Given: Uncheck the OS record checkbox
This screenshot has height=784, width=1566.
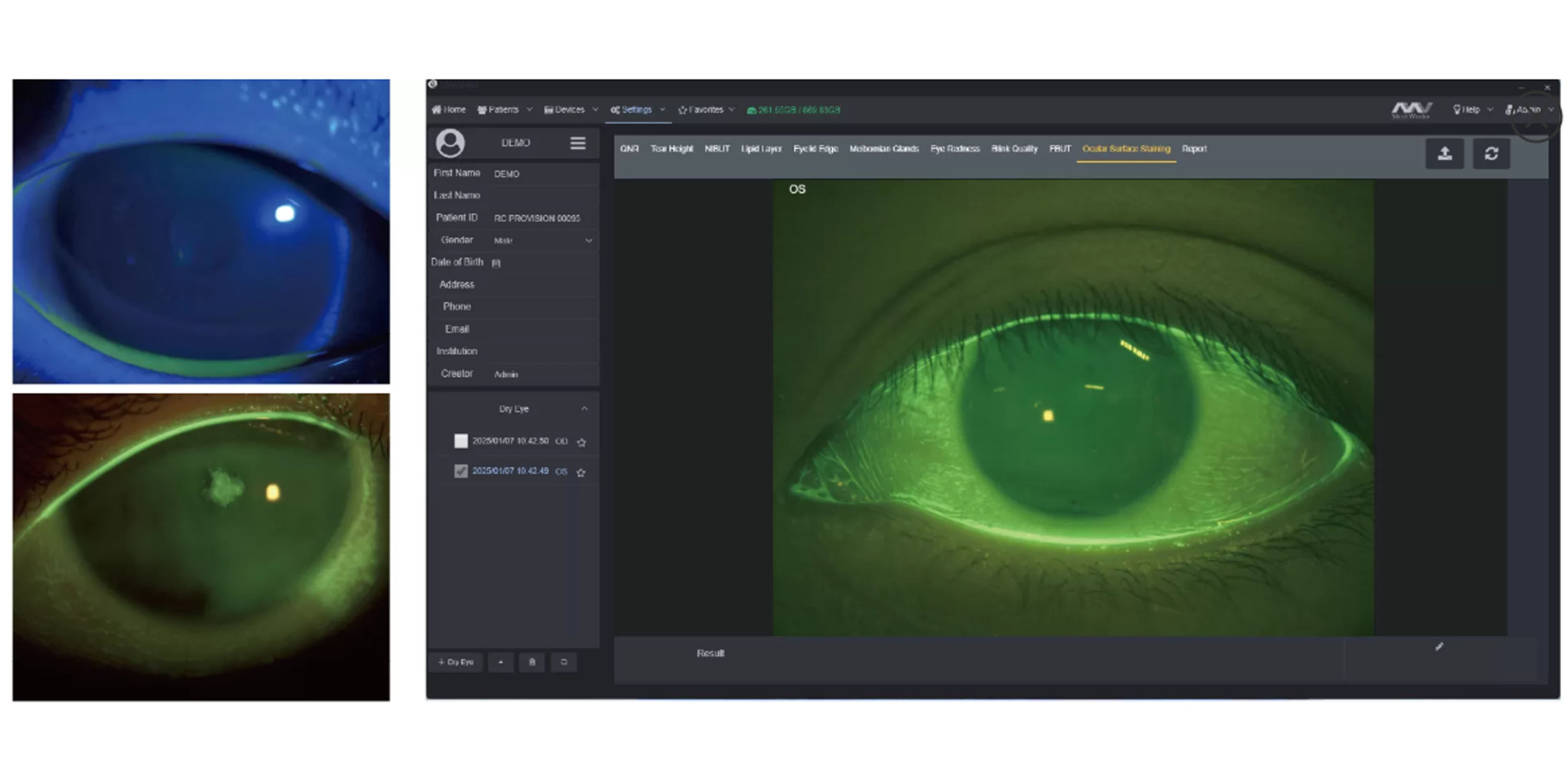Looking at the screenshot, I should pyautogui.click(x=461, y=471).
